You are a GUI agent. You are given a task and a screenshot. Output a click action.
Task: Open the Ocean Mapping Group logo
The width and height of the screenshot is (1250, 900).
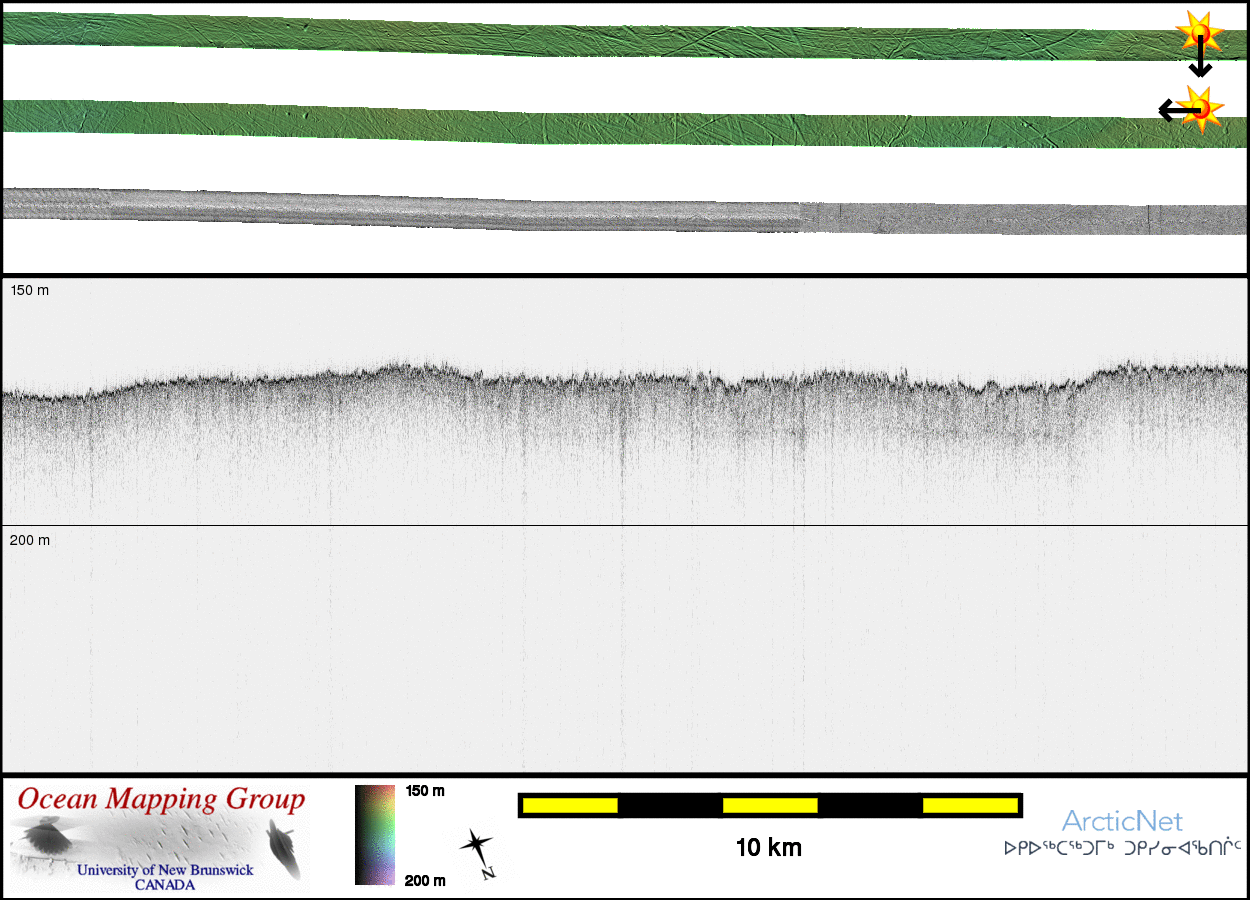tap(160, 838)
